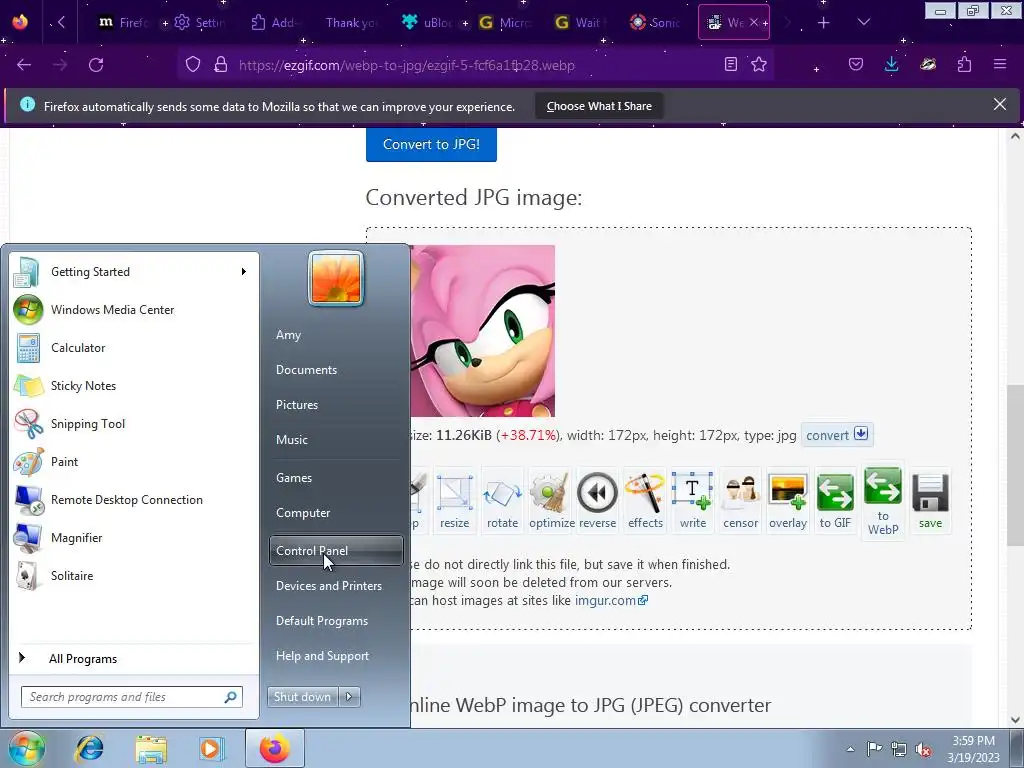Show hidden tray icons arrow
Screen dimensions: 1024x768
(850, 750)
